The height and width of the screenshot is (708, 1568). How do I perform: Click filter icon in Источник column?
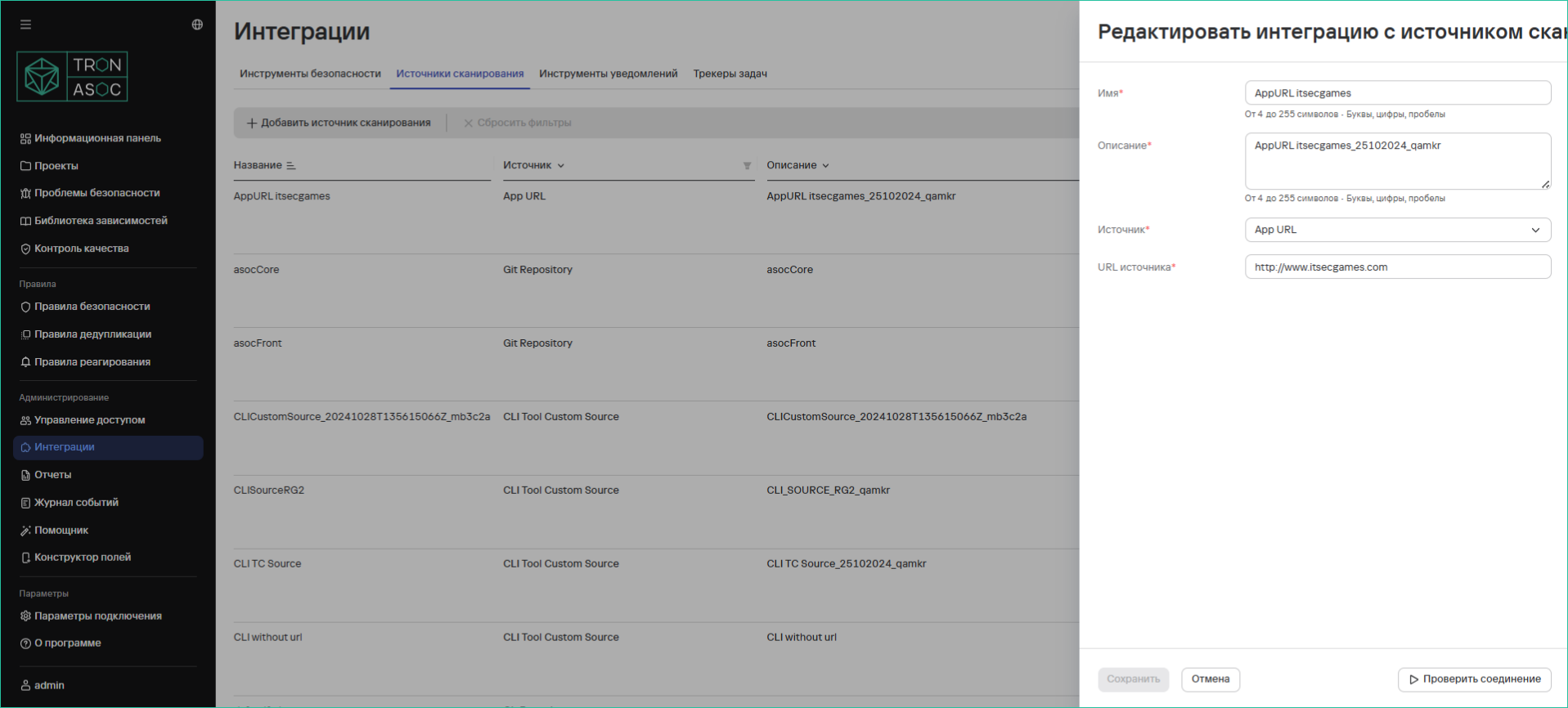[747, 166]
